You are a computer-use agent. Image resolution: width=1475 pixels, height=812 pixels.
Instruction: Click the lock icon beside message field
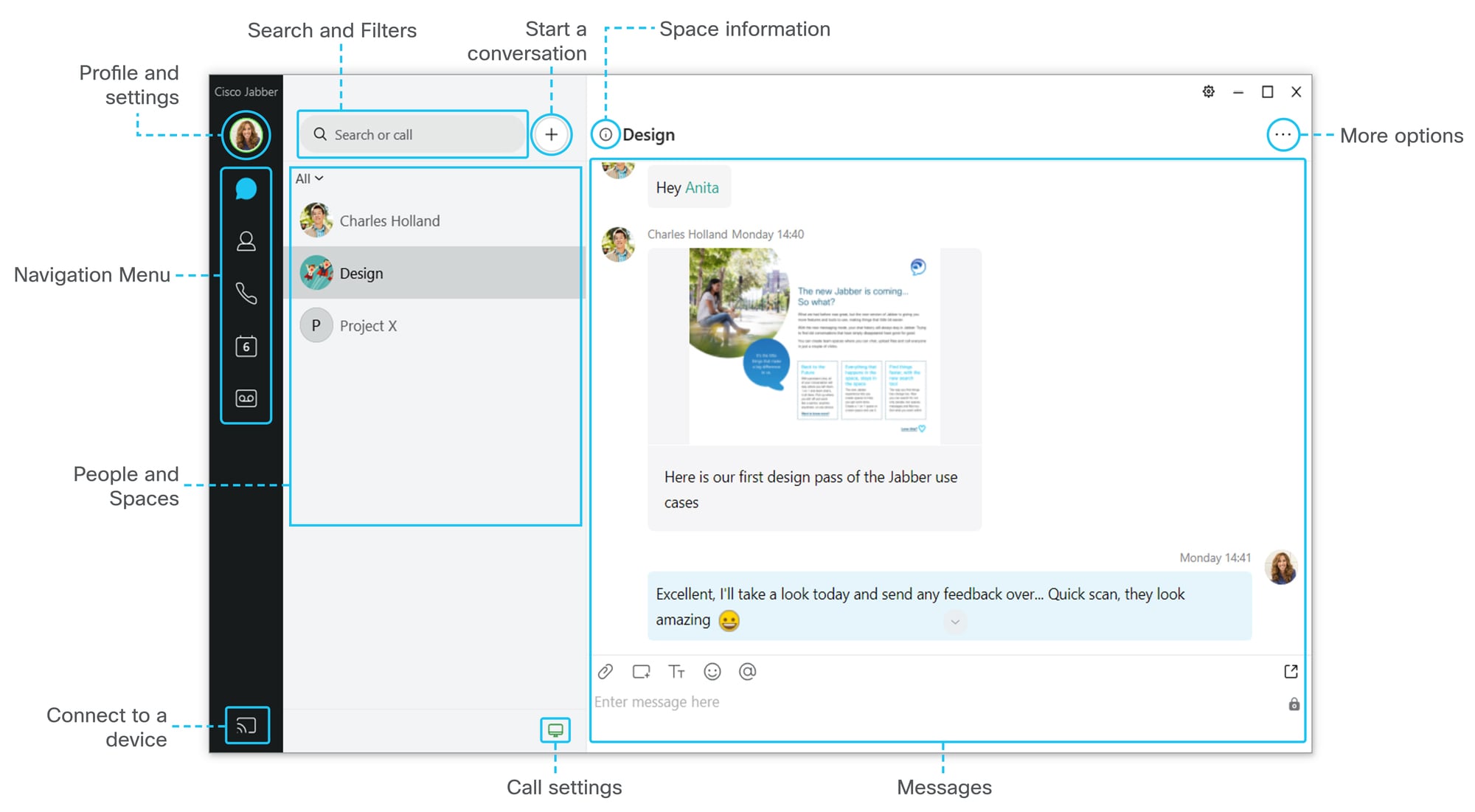pyautogui.click(x=1294, y=704)
